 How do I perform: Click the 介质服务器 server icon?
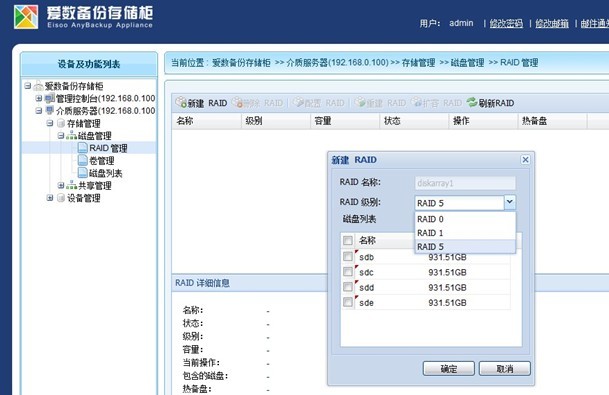(x=49, y=110)
